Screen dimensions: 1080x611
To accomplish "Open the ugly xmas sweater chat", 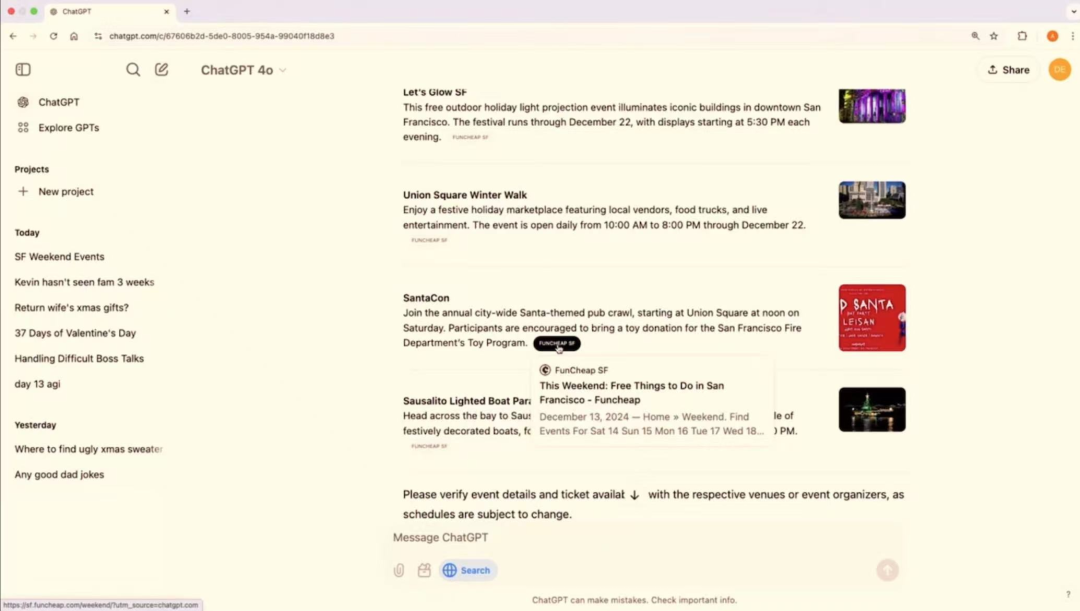I will [88, 449].
